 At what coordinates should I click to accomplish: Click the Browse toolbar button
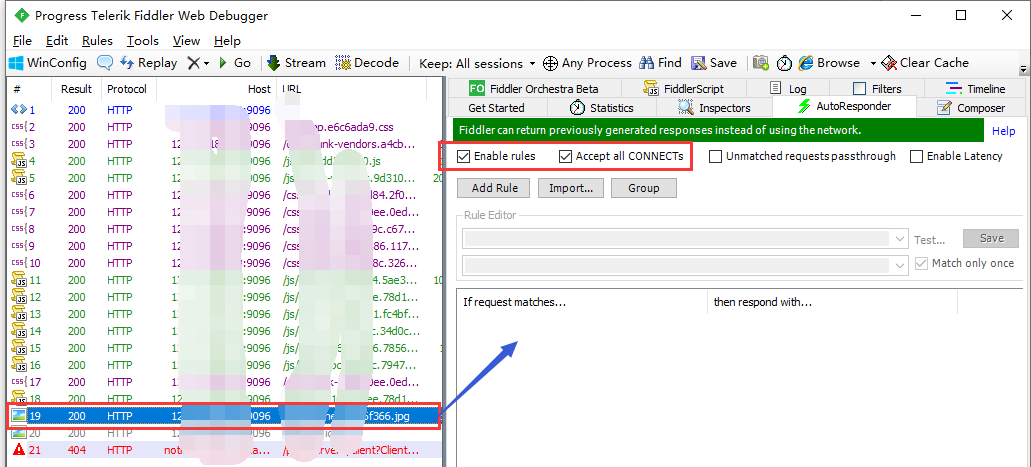(829, 63)
